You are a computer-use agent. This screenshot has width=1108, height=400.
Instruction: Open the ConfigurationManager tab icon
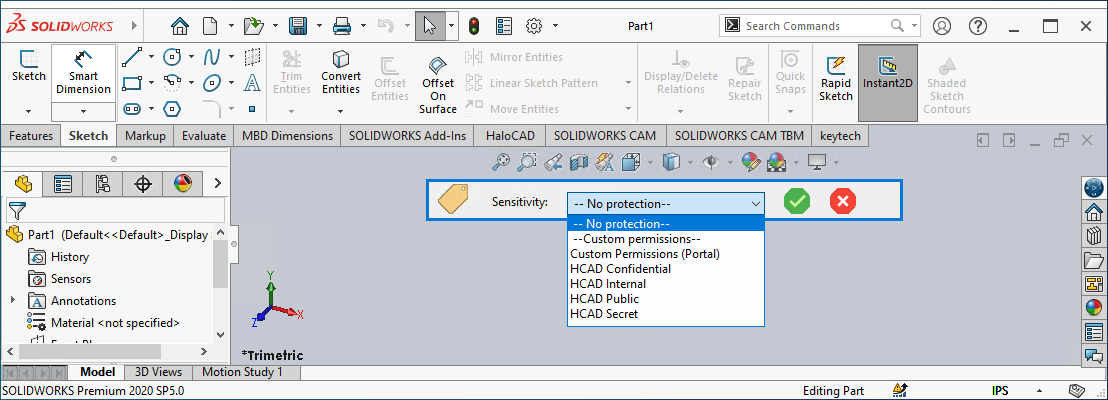102,183
